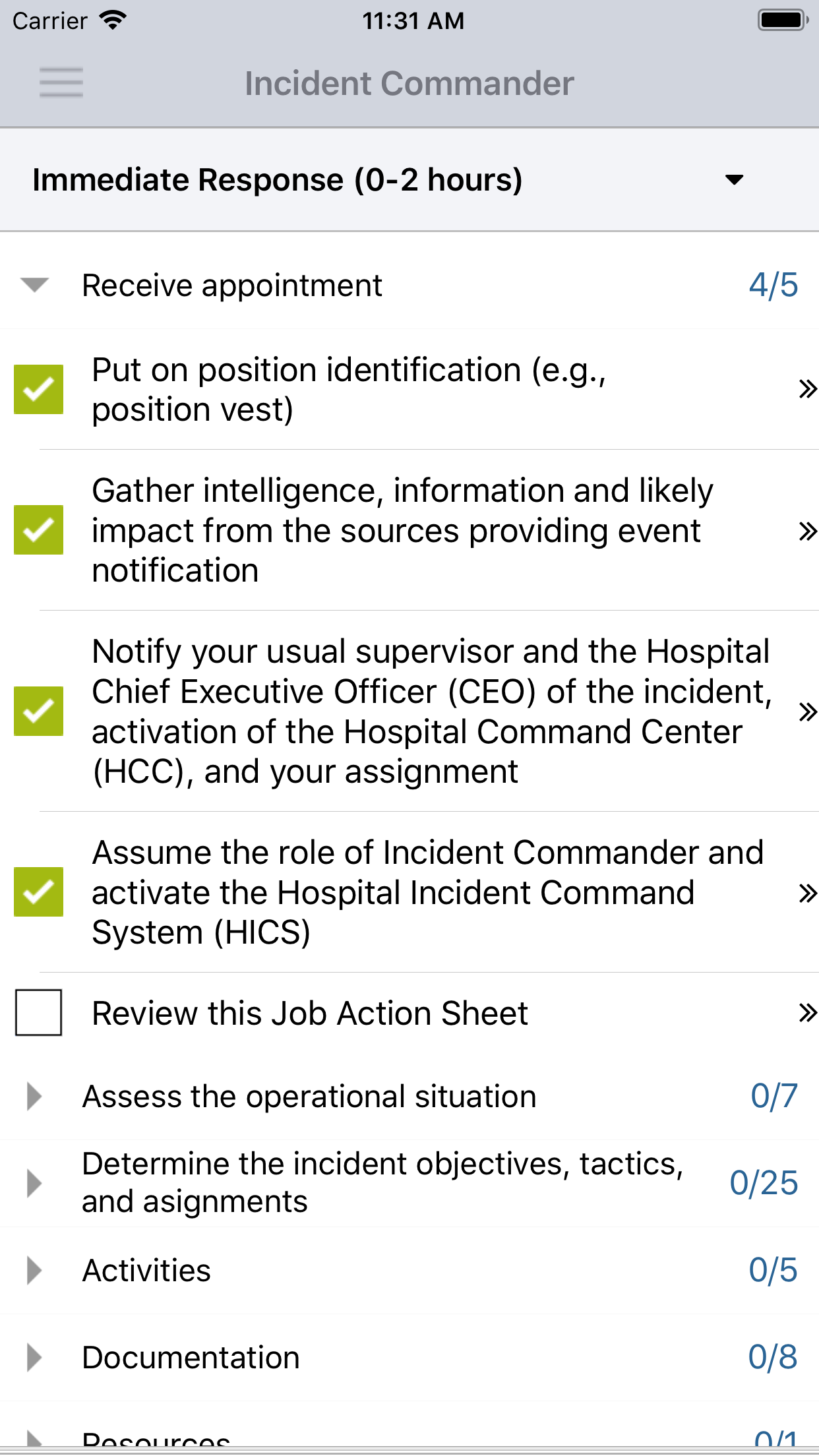The height and width of the screenshot is (1456, 819).
Task: Open the Immediate Response time period dropdown
Action: [x=733, y=179]
